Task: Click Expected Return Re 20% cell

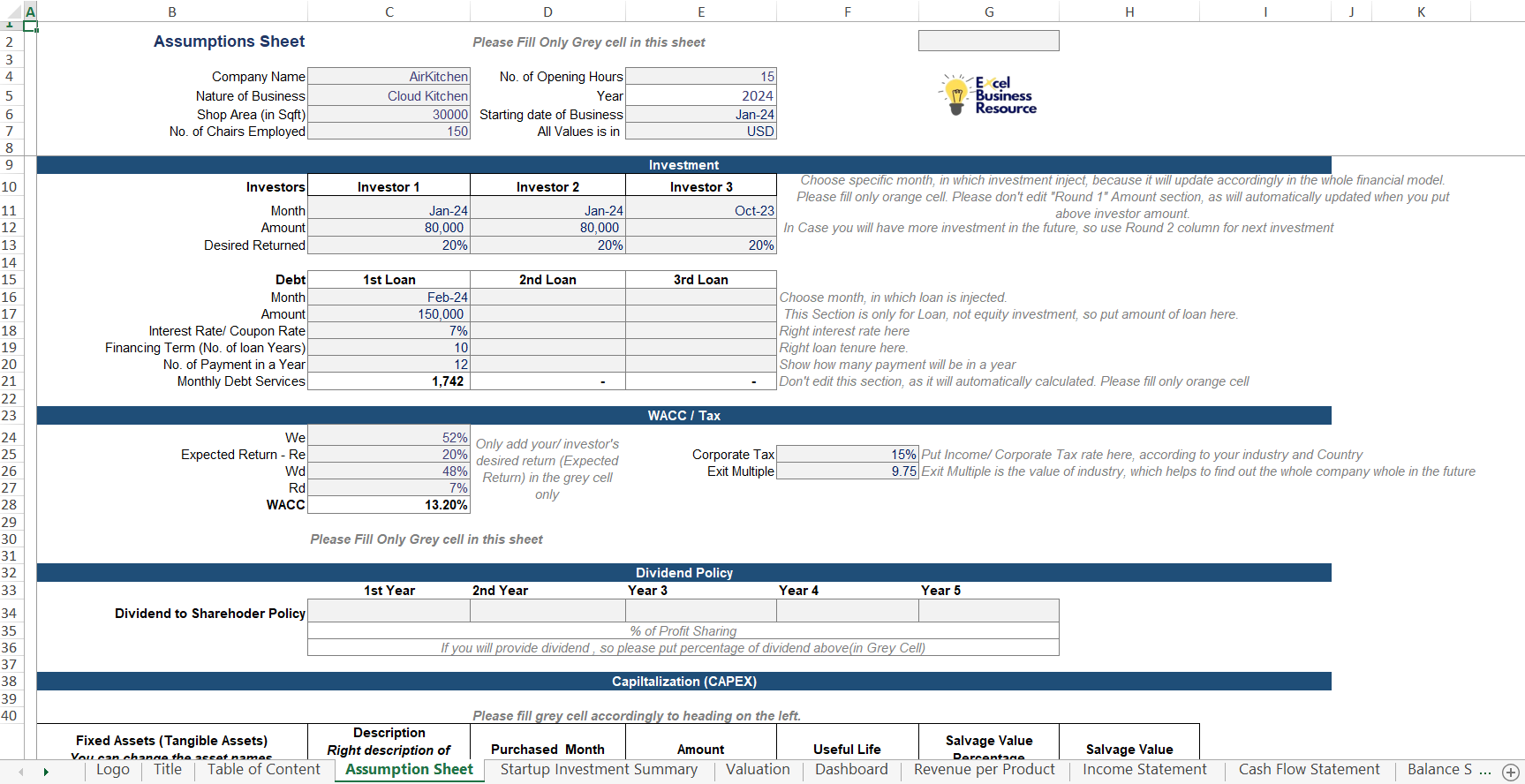Action: [x=389, y=455]
